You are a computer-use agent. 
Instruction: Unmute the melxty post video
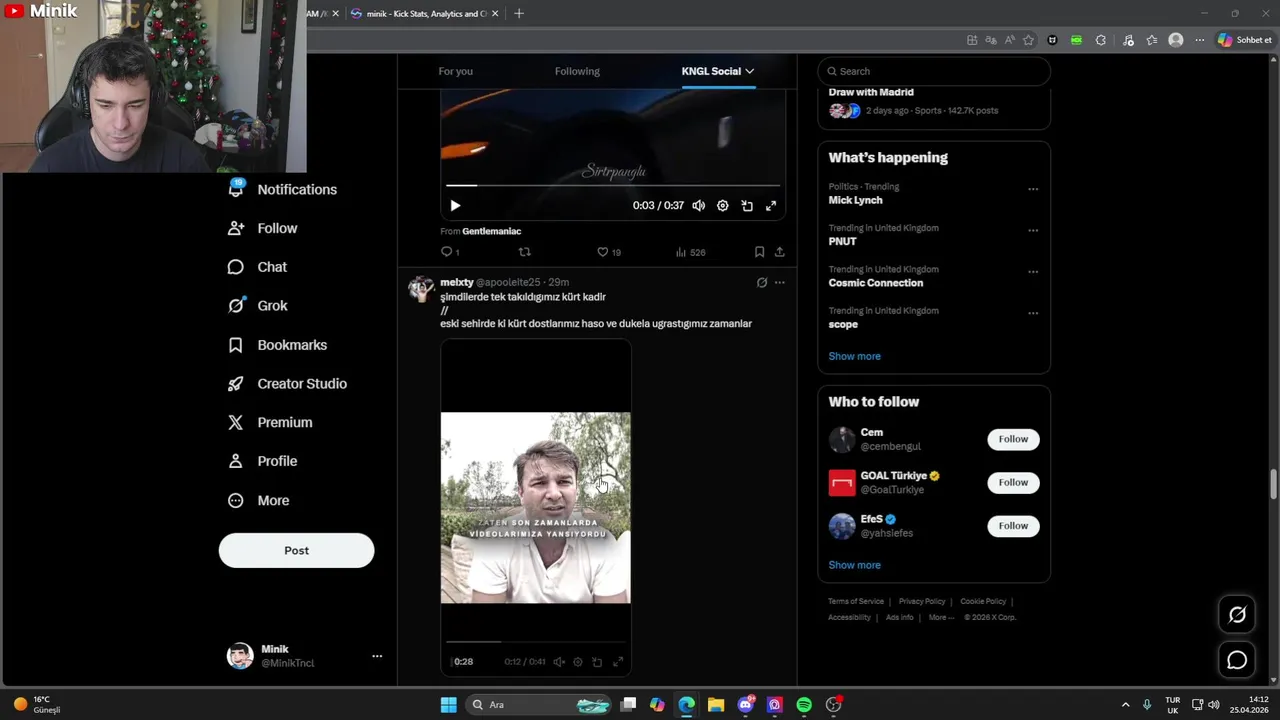pyautogui.click(x=559, y=662)
